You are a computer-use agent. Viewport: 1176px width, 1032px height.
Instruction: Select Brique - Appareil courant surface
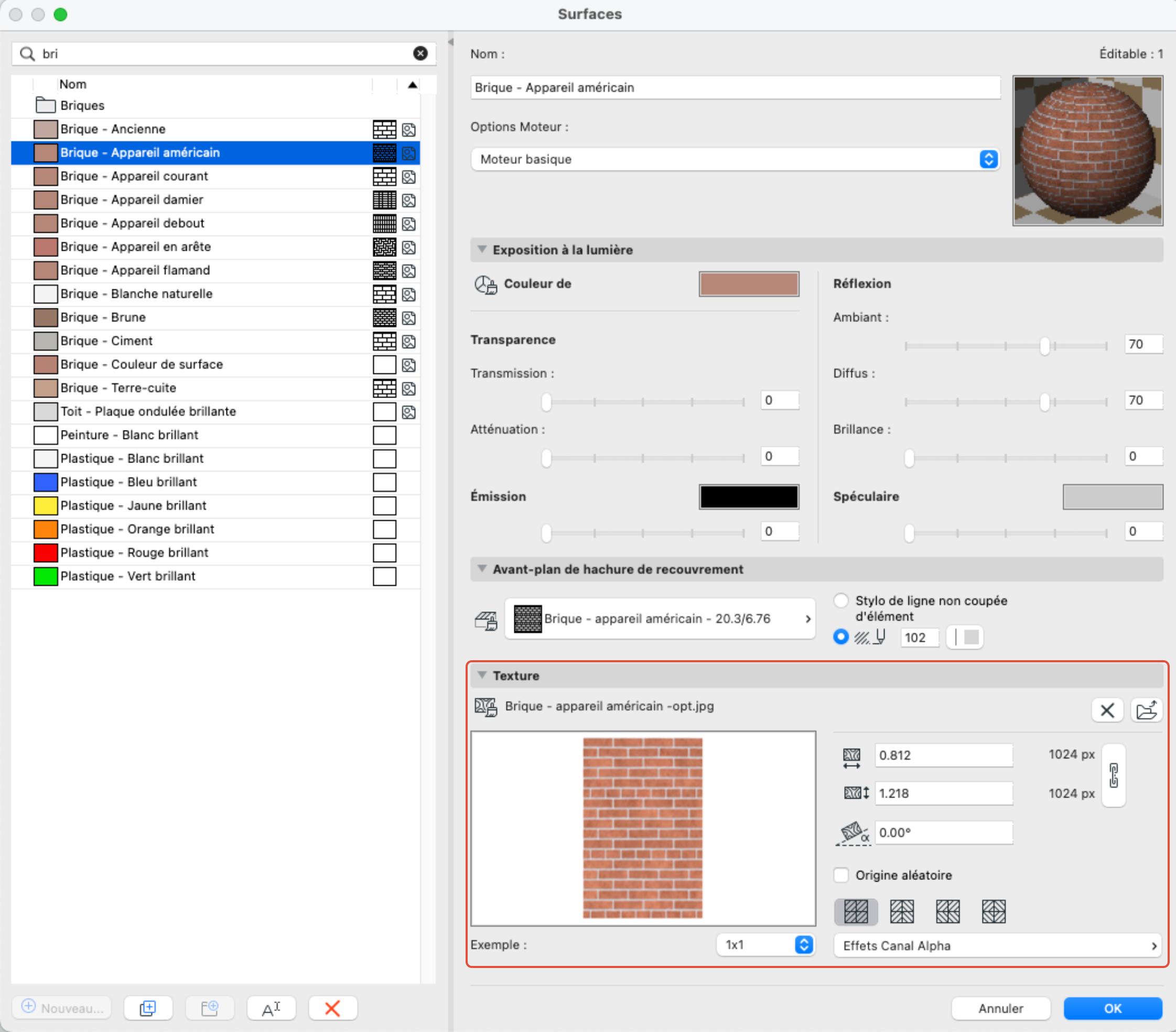[216, 176]
